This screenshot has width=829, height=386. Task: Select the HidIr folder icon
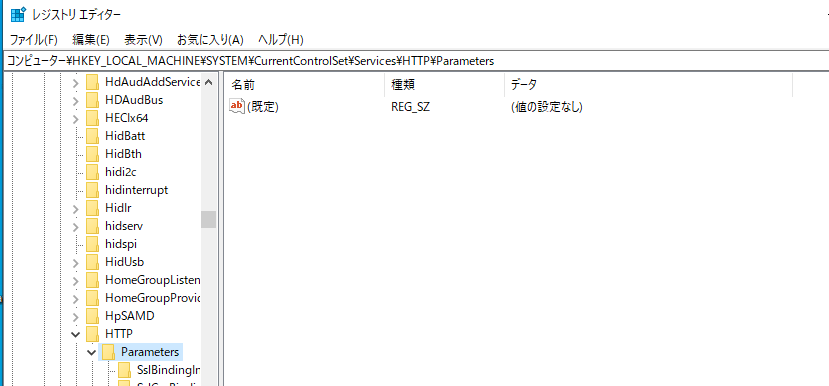pos(93,208)
